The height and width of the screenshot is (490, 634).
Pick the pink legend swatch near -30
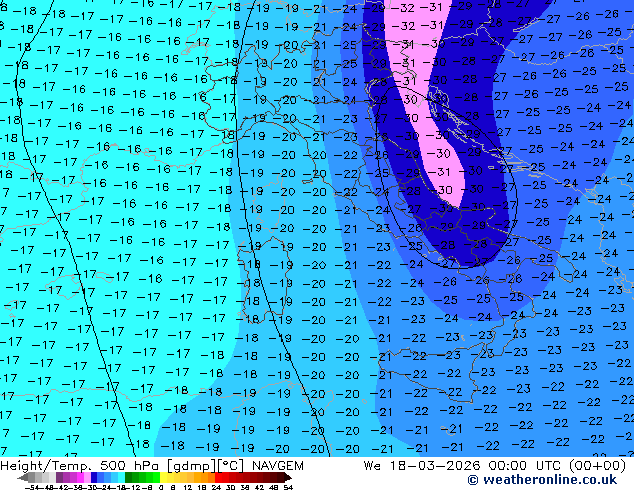(87, 477)
